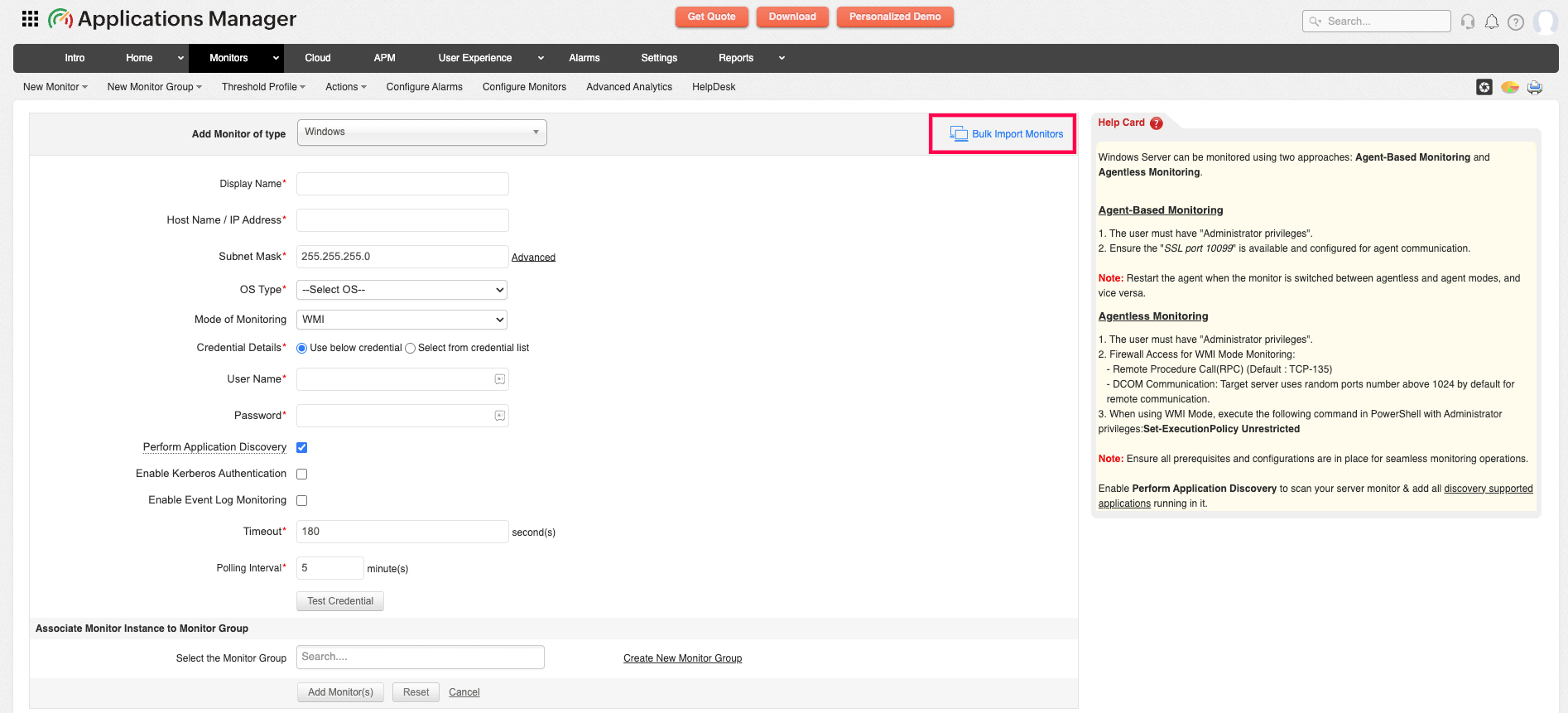Screen dimensions: 1568x713
Task: Open the pie chart report icon
Action: pyautogui.click(x=1510, y=87)
